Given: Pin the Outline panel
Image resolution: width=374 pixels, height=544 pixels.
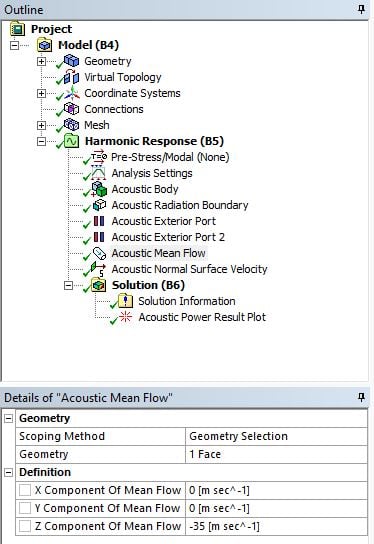Looking at the screenshot, I should click(361, 9).
